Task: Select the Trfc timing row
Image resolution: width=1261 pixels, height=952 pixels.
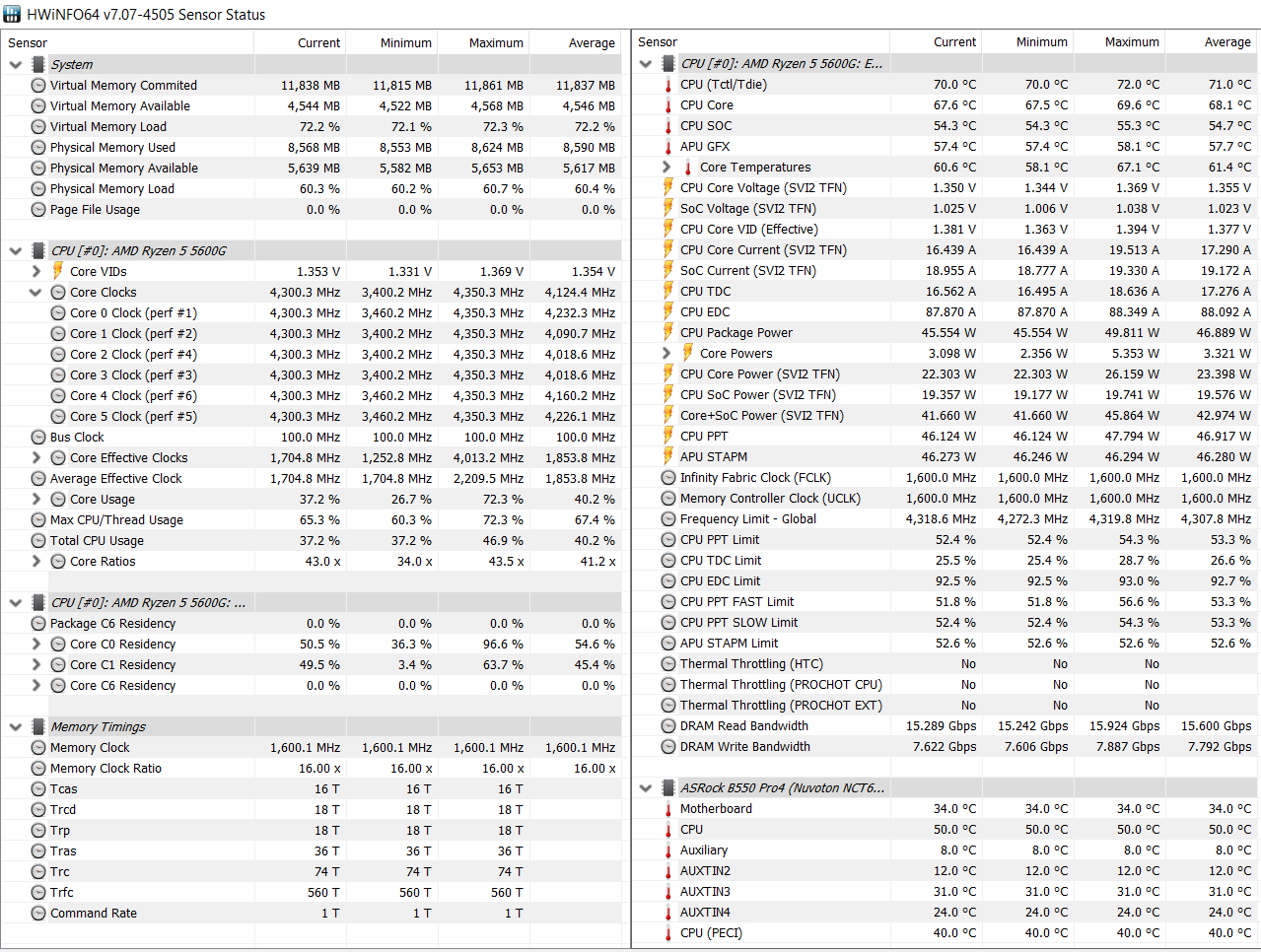Action: pyautogui.click(x=312, y=892)
